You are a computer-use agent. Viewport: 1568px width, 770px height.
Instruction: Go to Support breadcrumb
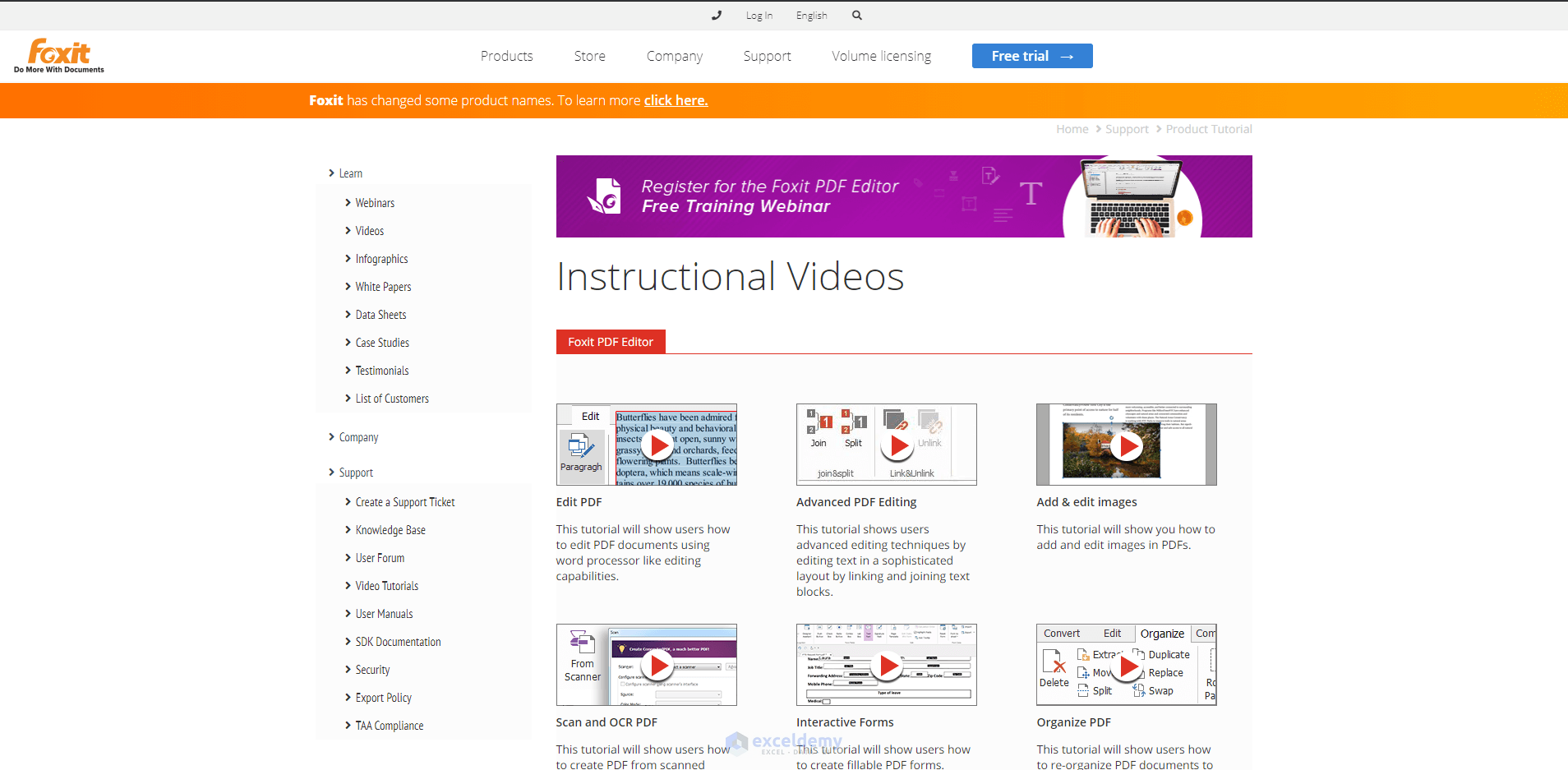point(1127,129)
